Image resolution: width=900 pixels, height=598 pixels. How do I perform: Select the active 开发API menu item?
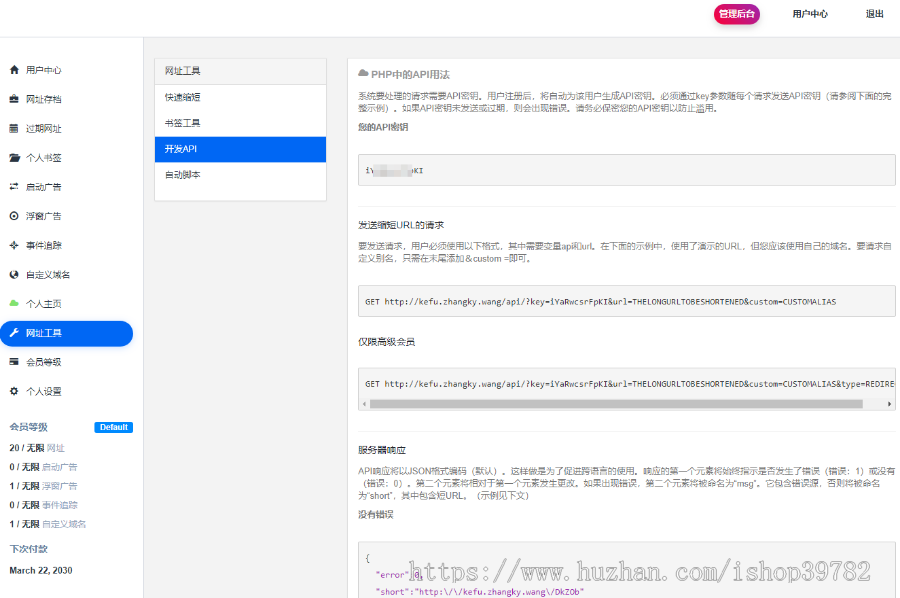click(x=240, y=149)
